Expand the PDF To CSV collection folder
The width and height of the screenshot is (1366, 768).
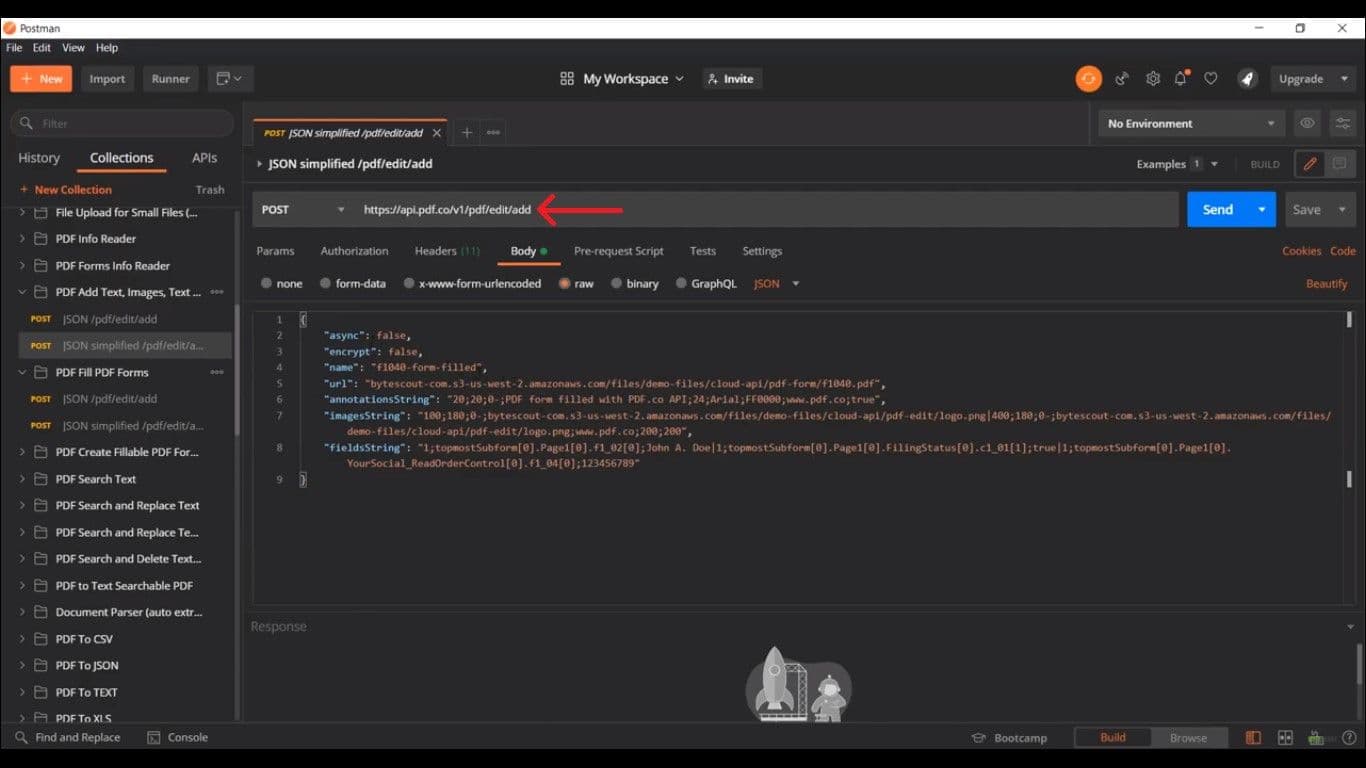pyautogui.click(x=22, y=639)
